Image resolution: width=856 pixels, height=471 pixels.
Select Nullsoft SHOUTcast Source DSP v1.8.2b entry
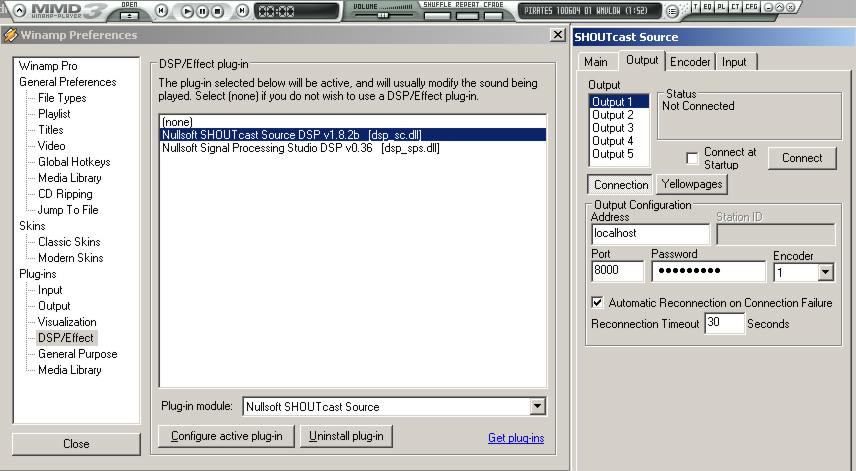pos(353,135)
